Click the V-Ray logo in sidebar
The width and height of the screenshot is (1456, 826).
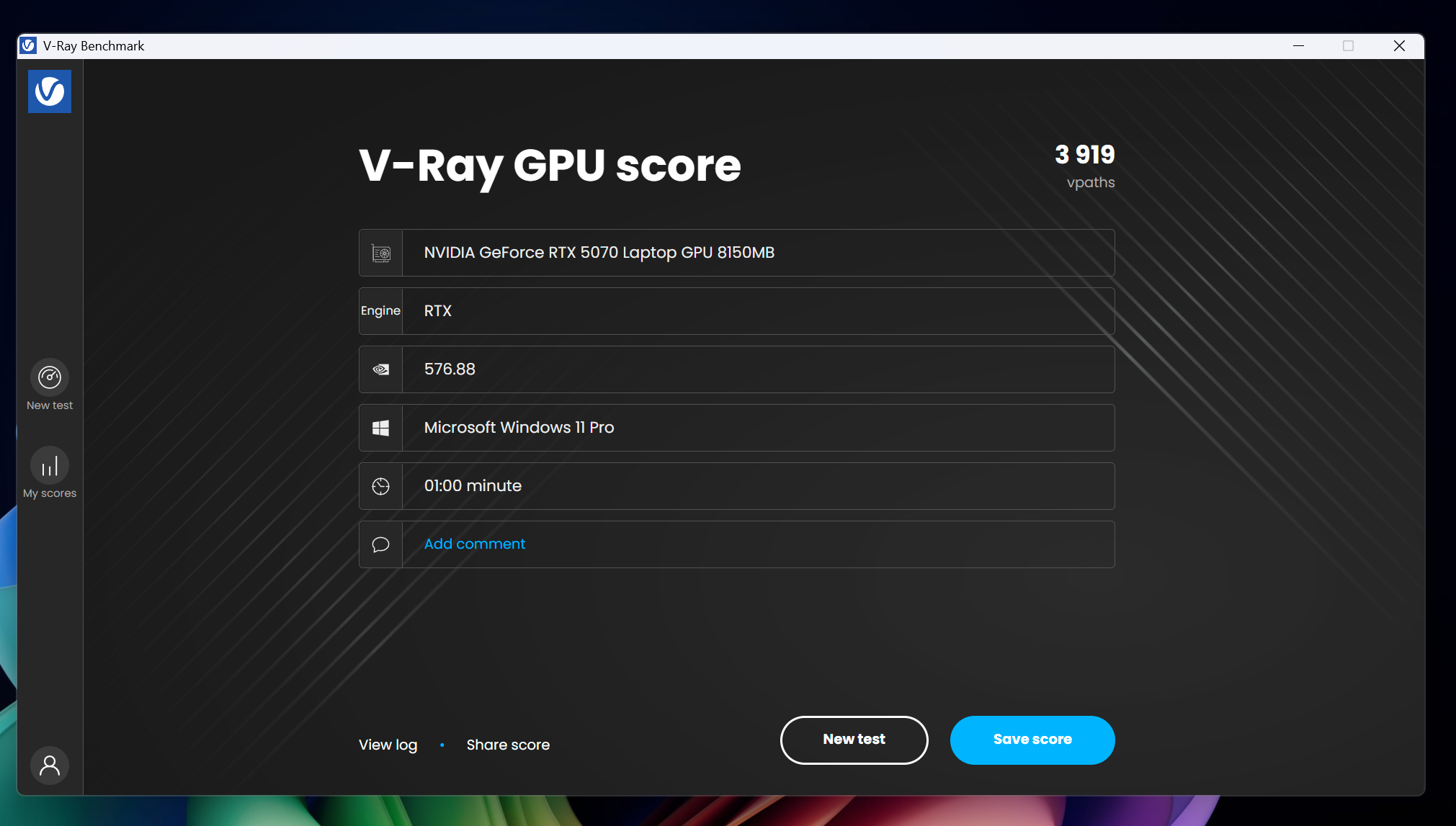click(50, 91)
